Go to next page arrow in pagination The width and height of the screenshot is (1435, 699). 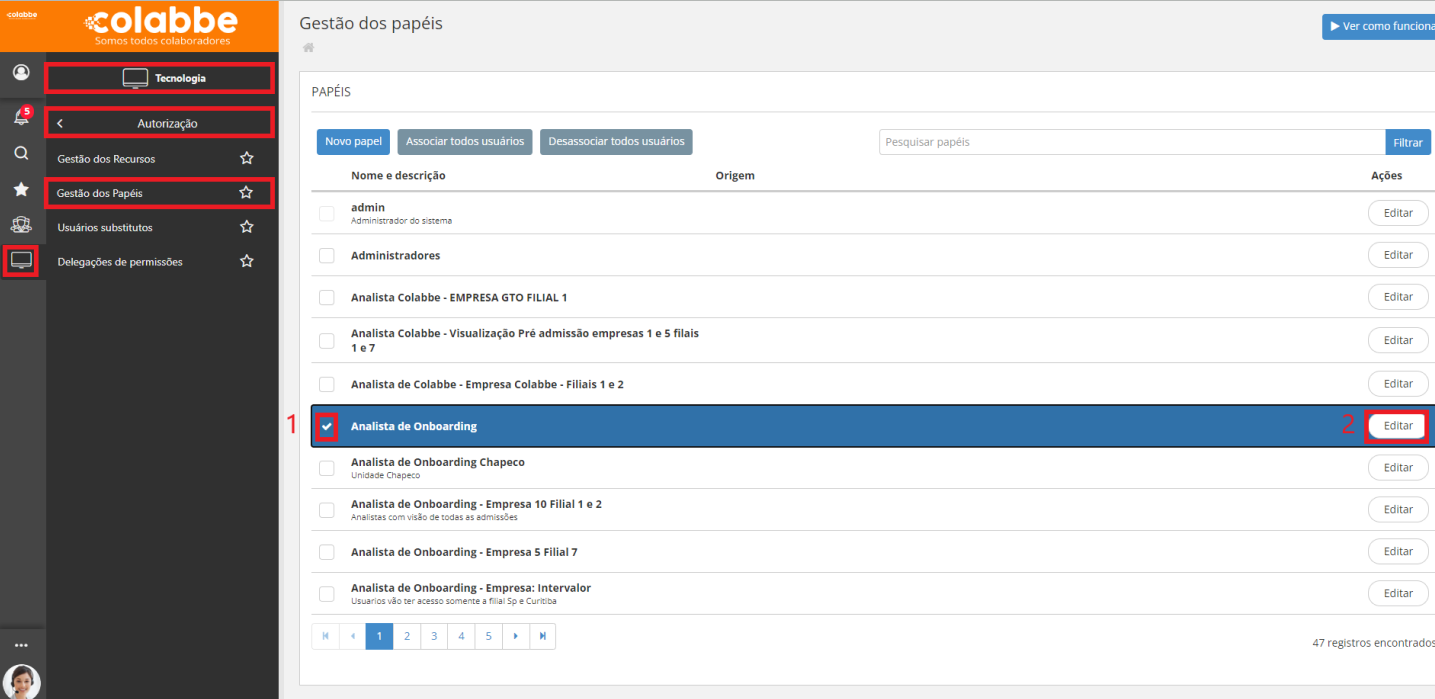click(x=515, y=636)
